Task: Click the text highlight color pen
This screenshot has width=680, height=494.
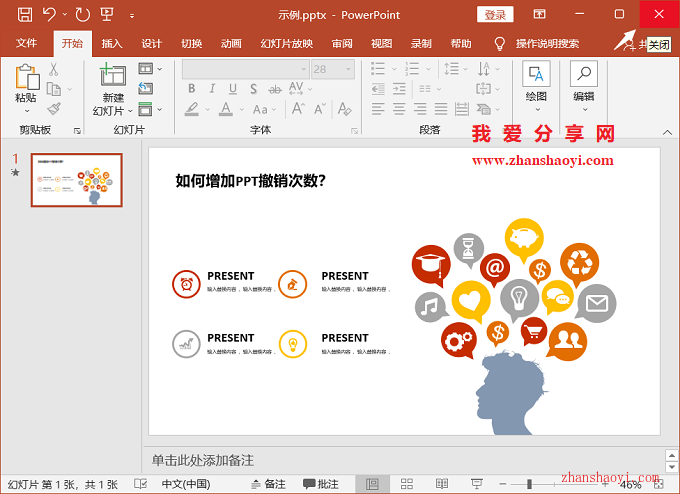Action: (192, 108)
